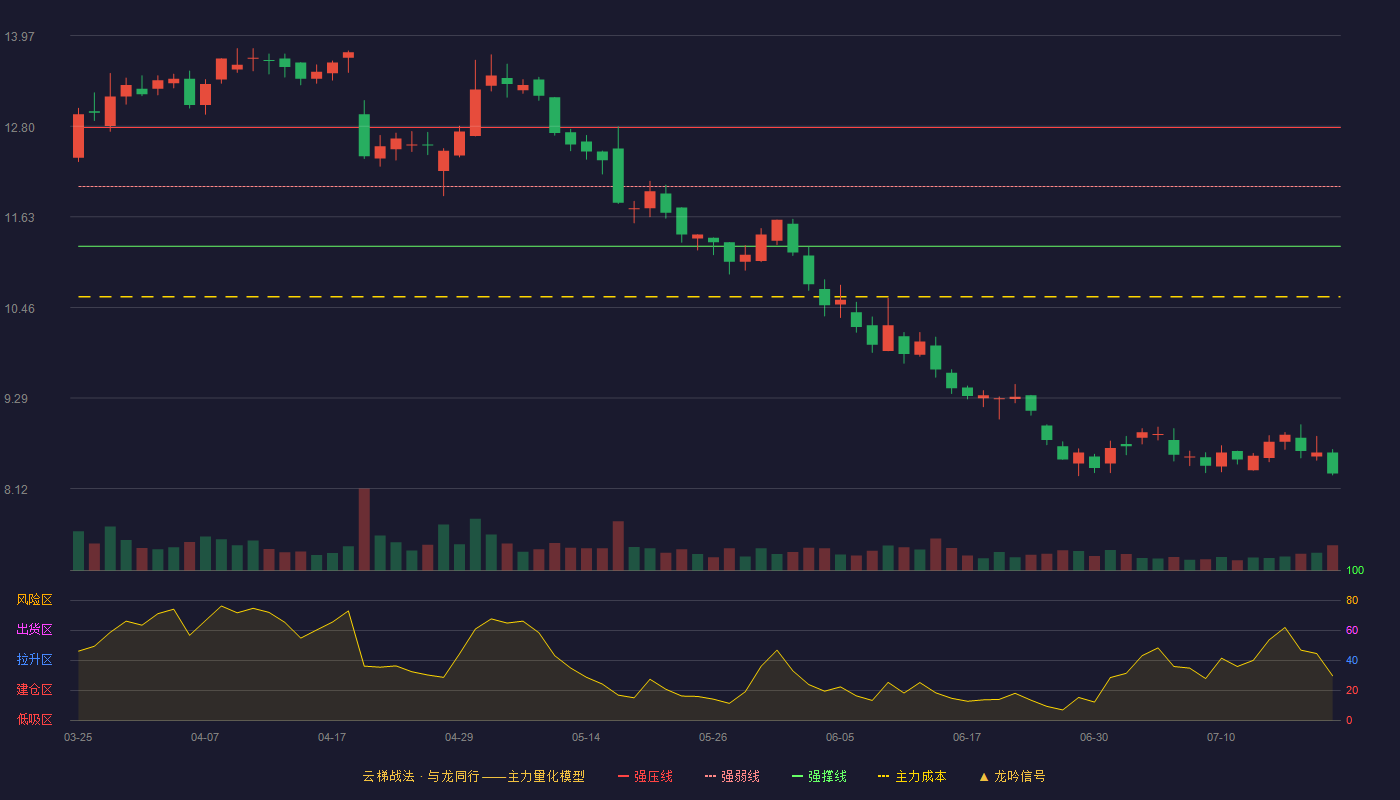Viewport: 1400px width, 800px height.
Task: Pick the 06-30 date label
Action: point(1094,737)
